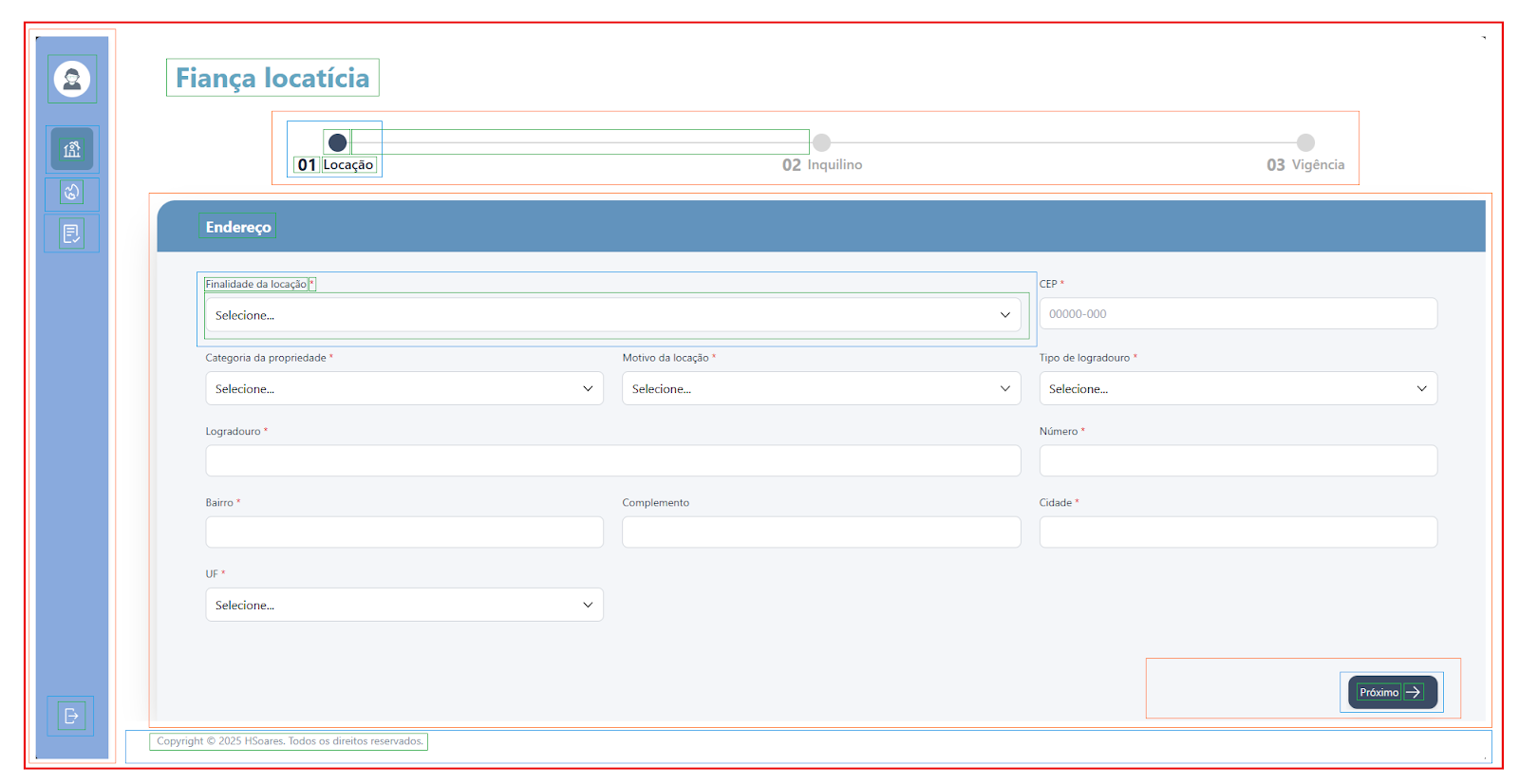Expand the Motivo da locação dropdown
The width and height of the screenshot is (1519, 784).
[820, 388]
